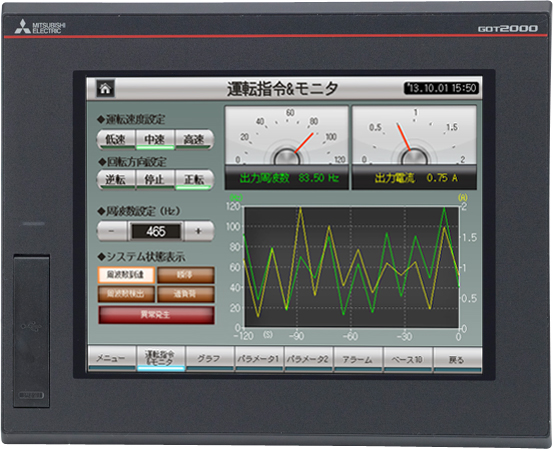Set rotation to 逆転 reverse
Image resolution: width=553 pixels, height=449 pixels.
(116, 180)
